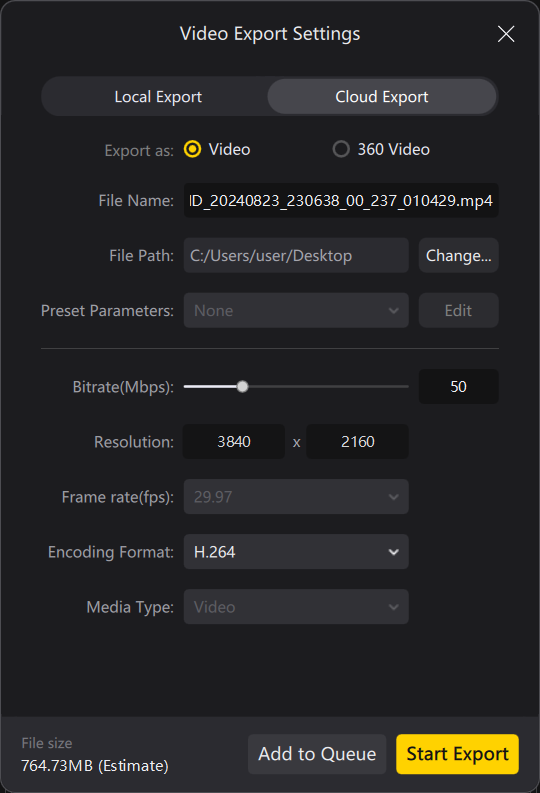This screenshot has width=540, height=793.
Task: Switch to the Local Export tab
Action: click(x=158, y=97)
